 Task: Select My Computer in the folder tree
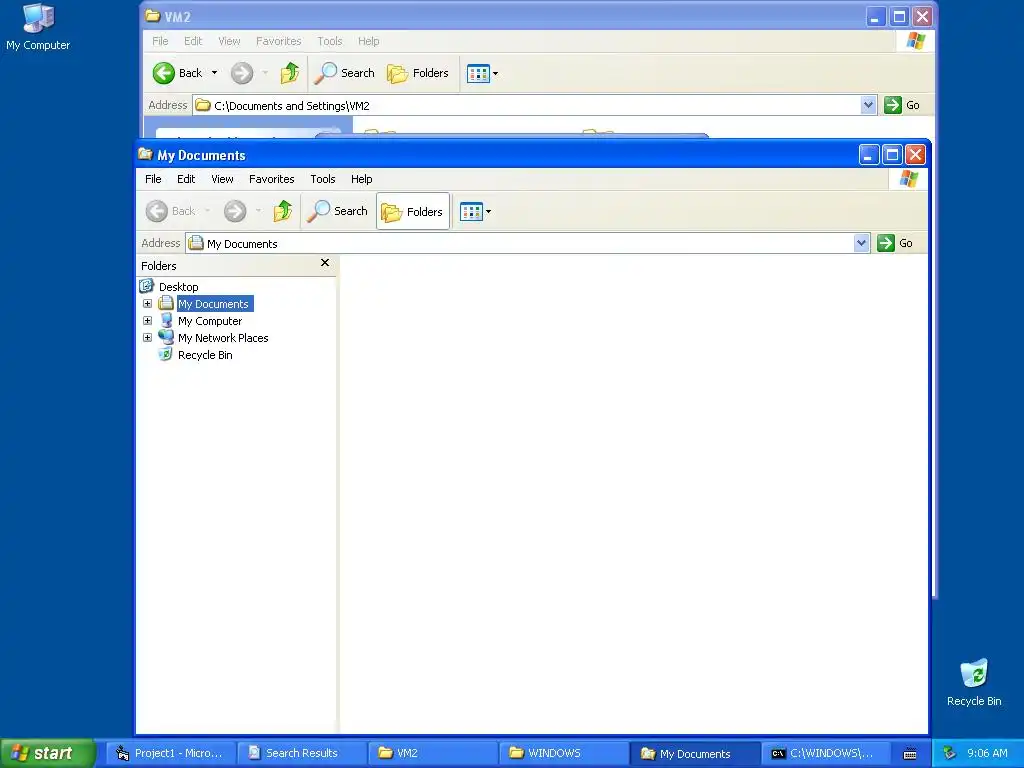tap(210, 321)
